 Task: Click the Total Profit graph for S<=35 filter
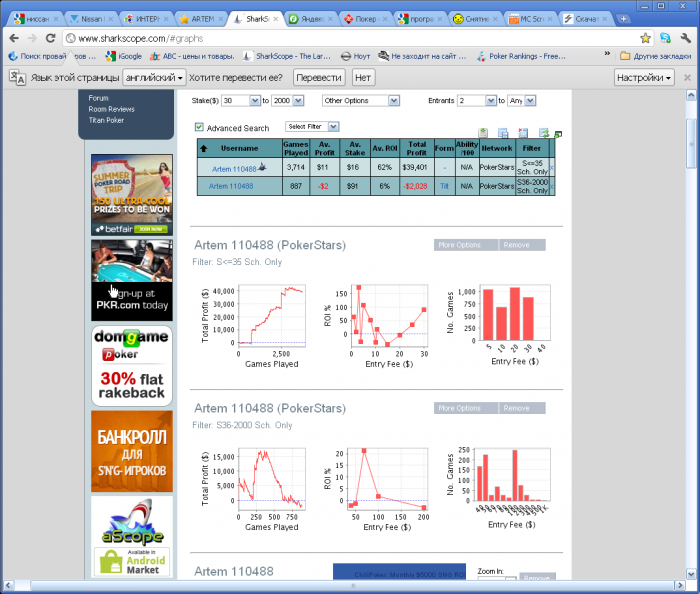pyautogui.click(x=271, y=315)
